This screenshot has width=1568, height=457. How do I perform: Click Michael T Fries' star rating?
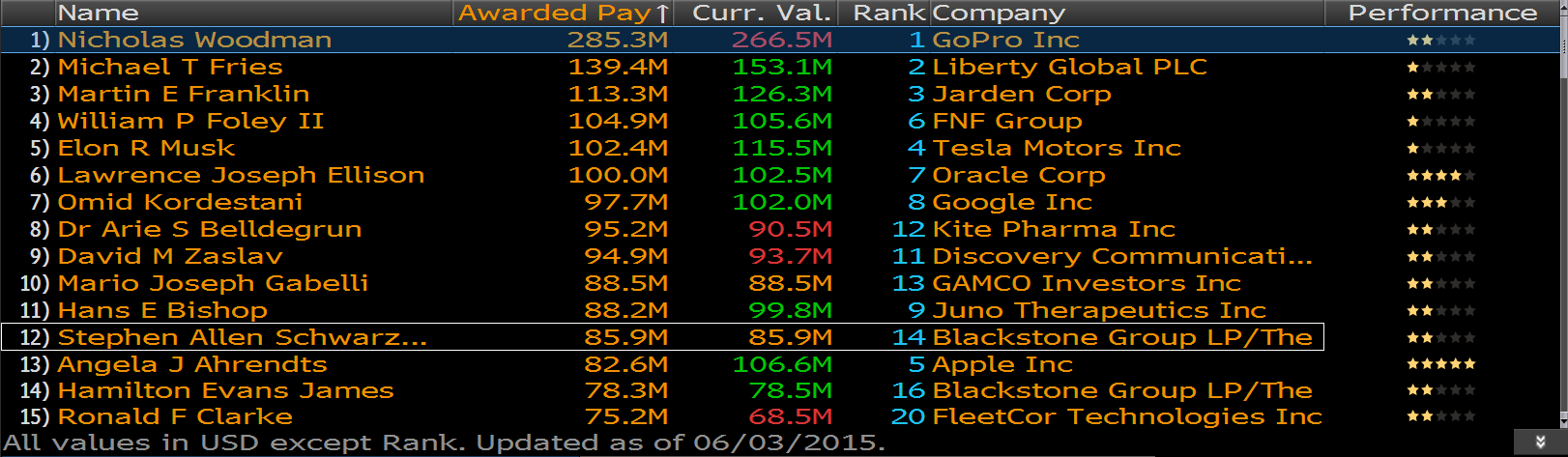(x=1441, y=67)
